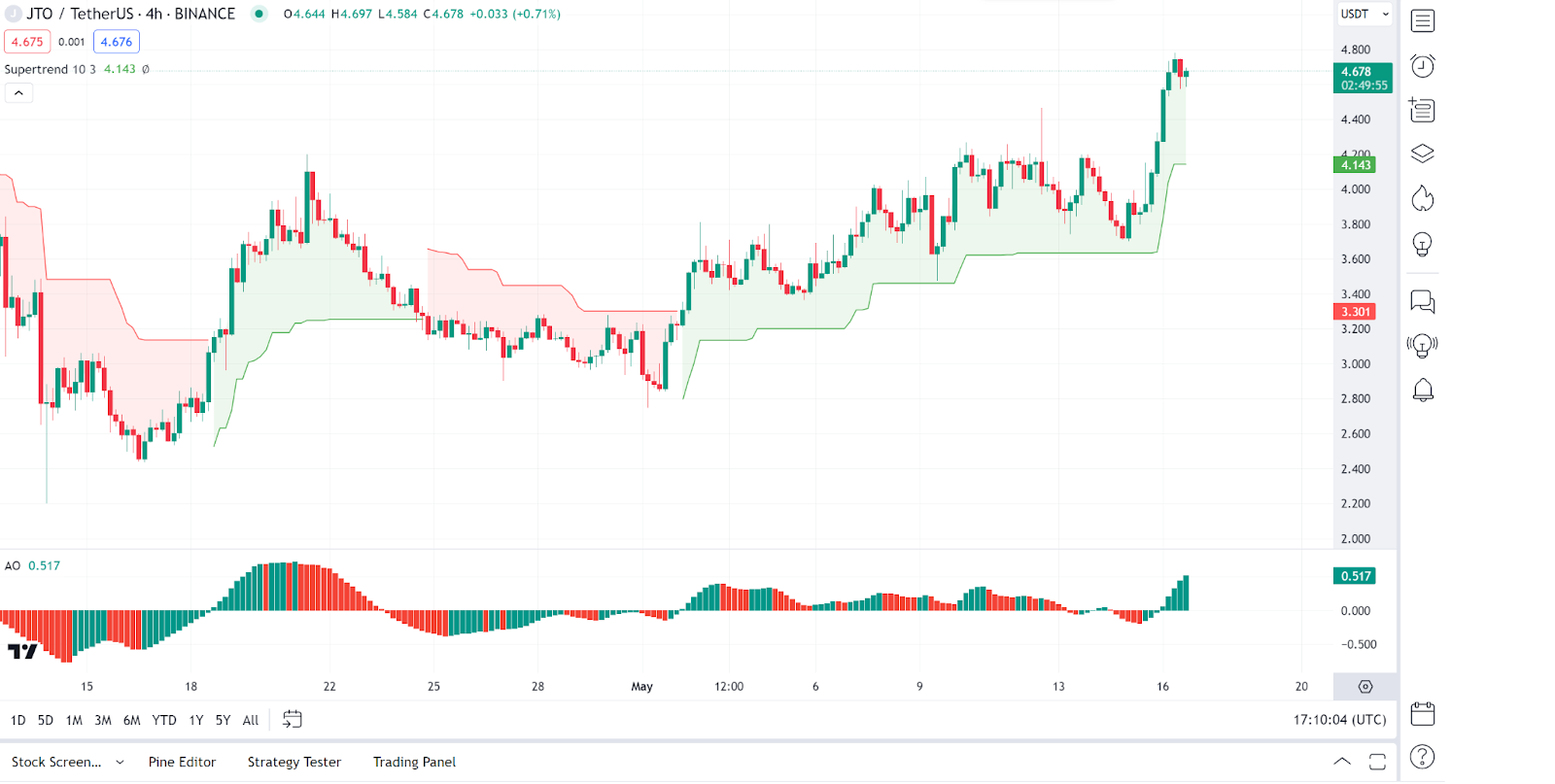Click the -0.500 AO scale label
This screenshot has width=1555, height=784.
pyautogui.click(x=1359, y=645)
